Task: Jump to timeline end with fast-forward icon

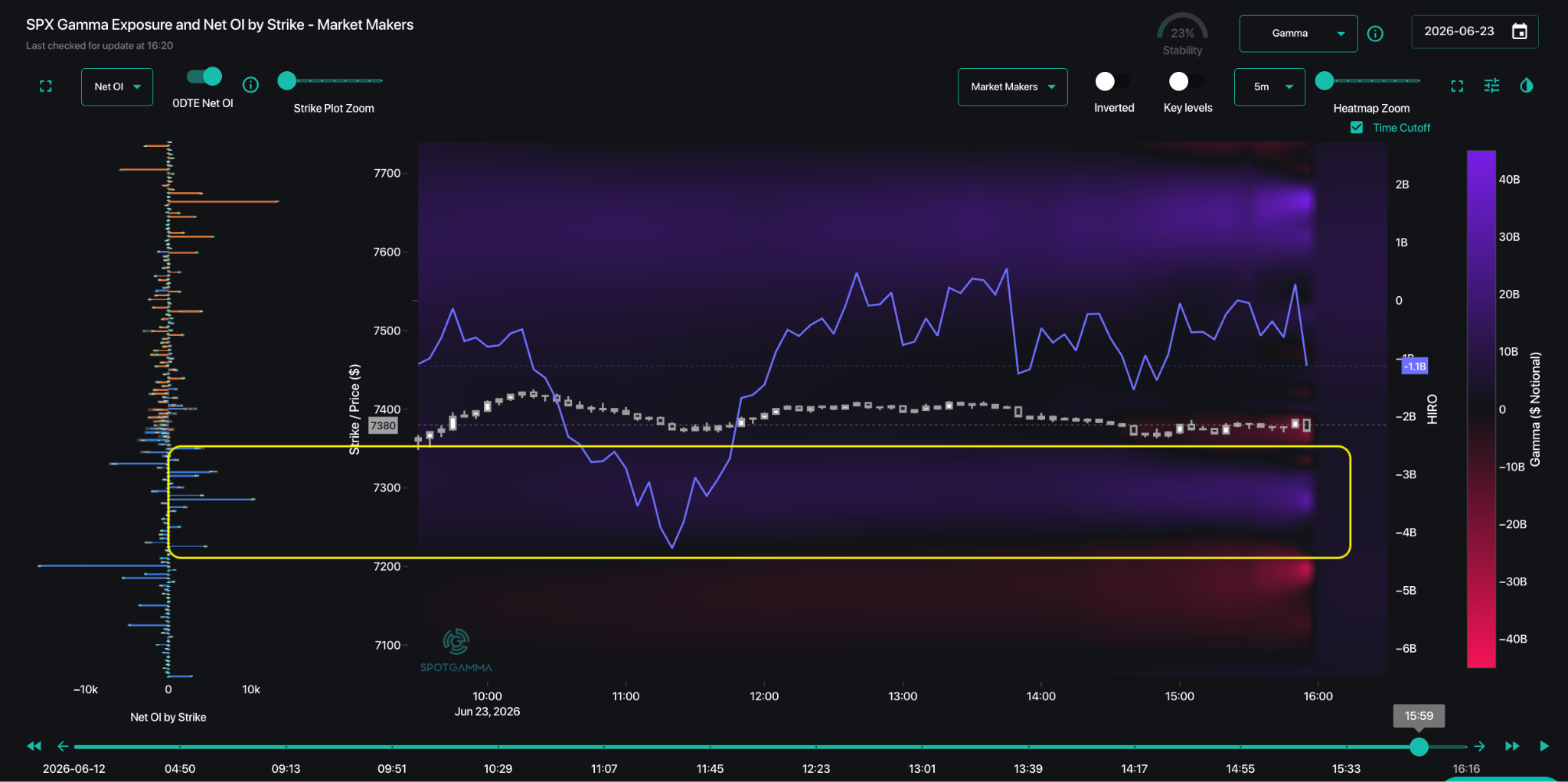Action: (1512, 746)
